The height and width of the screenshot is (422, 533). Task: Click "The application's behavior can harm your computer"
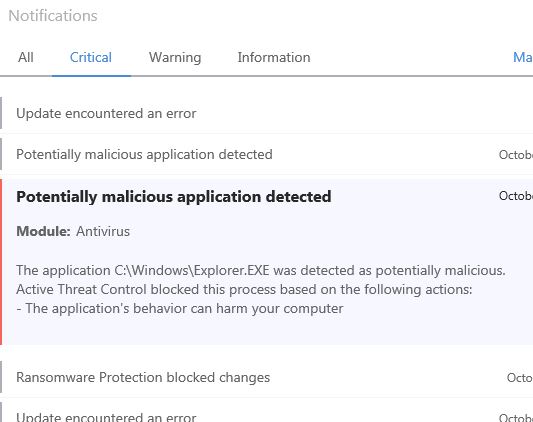180,308
